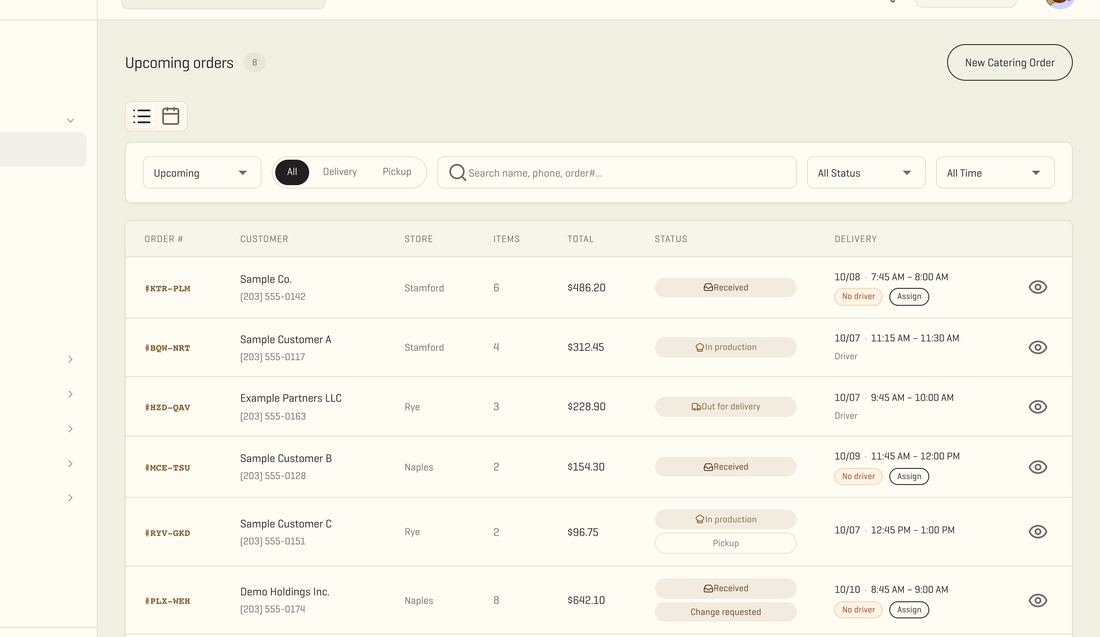1100x637 pixels.
Task: View order #MCE-TSU details eye icon
Action: tap(1038, 467)
